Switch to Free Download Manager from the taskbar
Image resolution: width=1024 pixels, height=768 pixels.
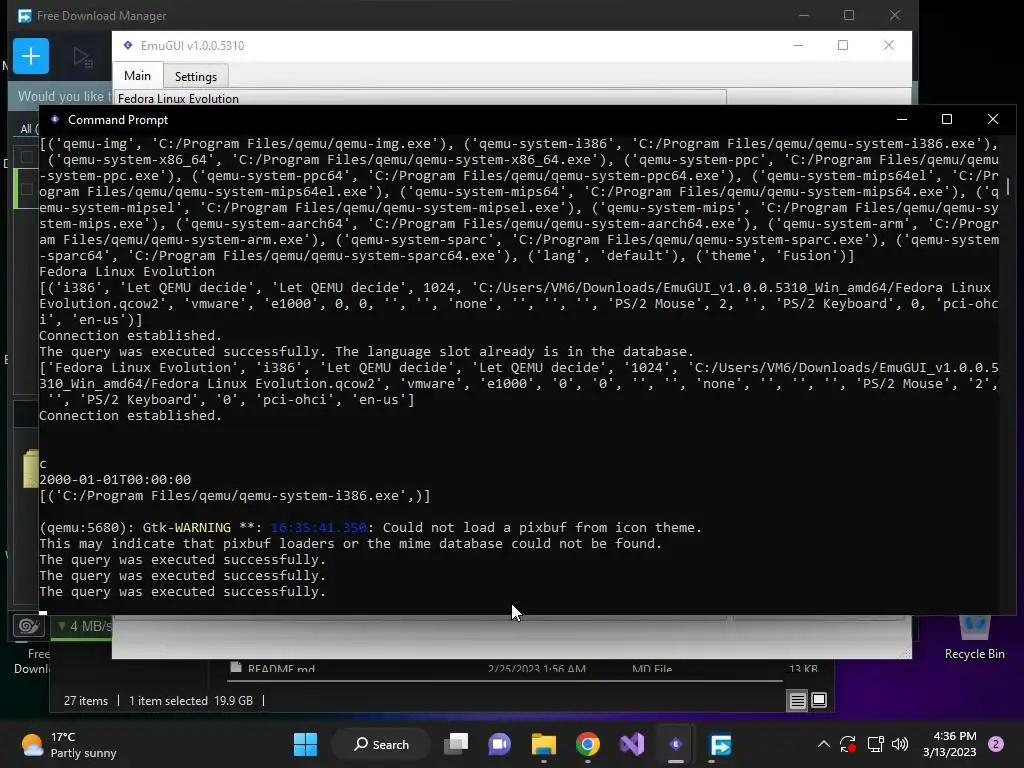tap(720, 744)
